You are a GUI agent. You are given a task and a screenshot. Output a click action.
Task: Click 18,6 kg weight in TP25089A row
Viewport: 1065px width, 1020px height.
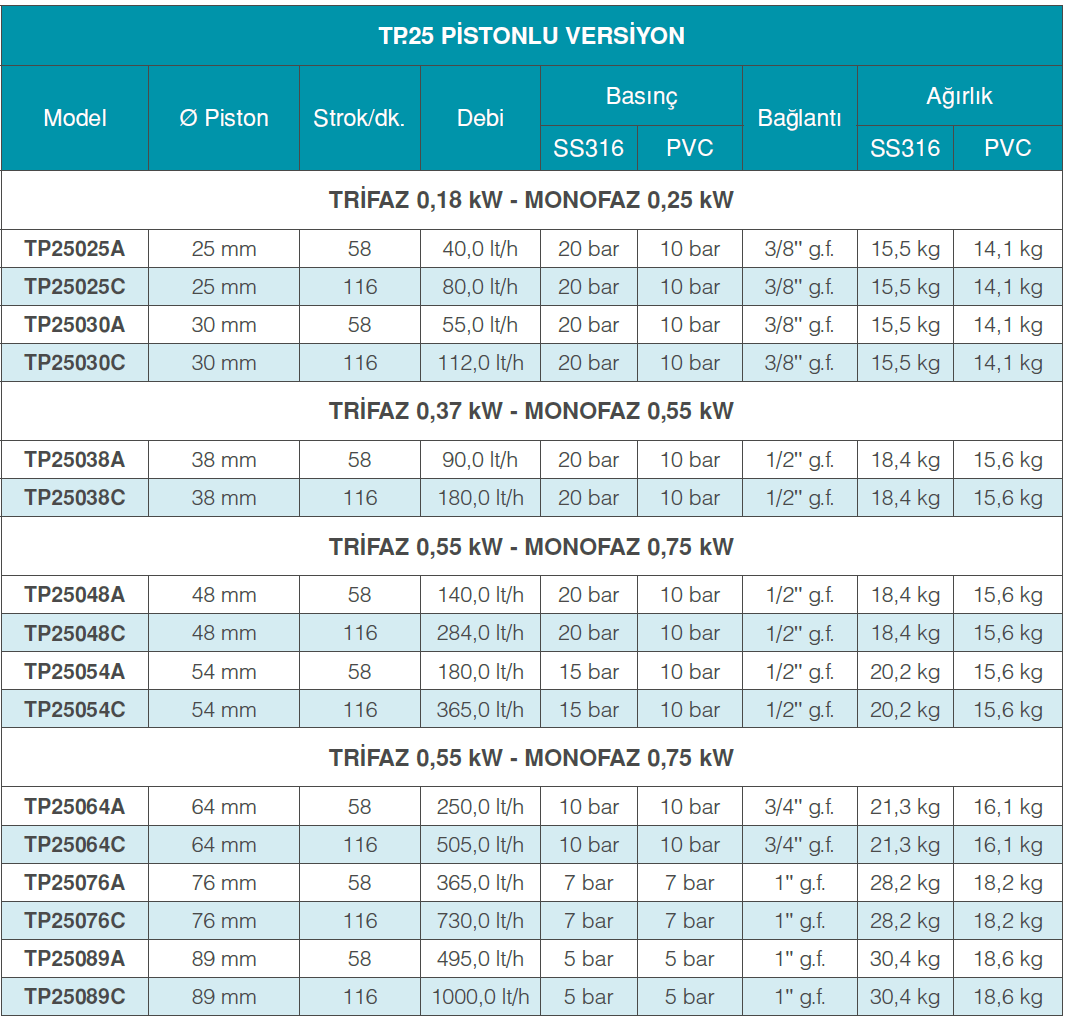pos(1008,959)
